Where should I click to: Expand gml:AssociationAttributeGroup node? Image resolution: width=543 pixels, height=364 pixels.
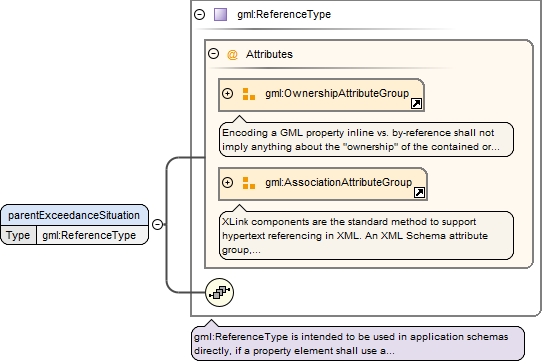point(228,183)
